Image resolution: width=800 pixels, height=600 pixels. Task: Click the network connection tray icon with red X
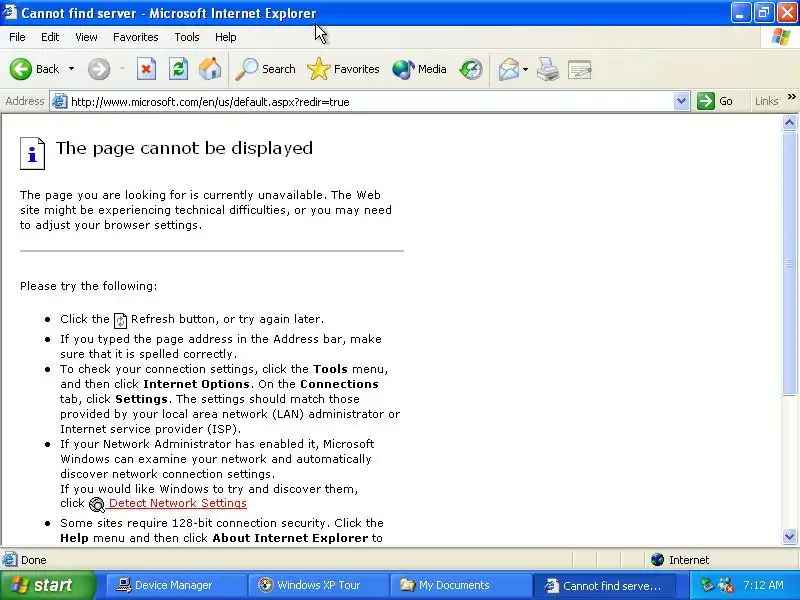[x=726, y=585]
